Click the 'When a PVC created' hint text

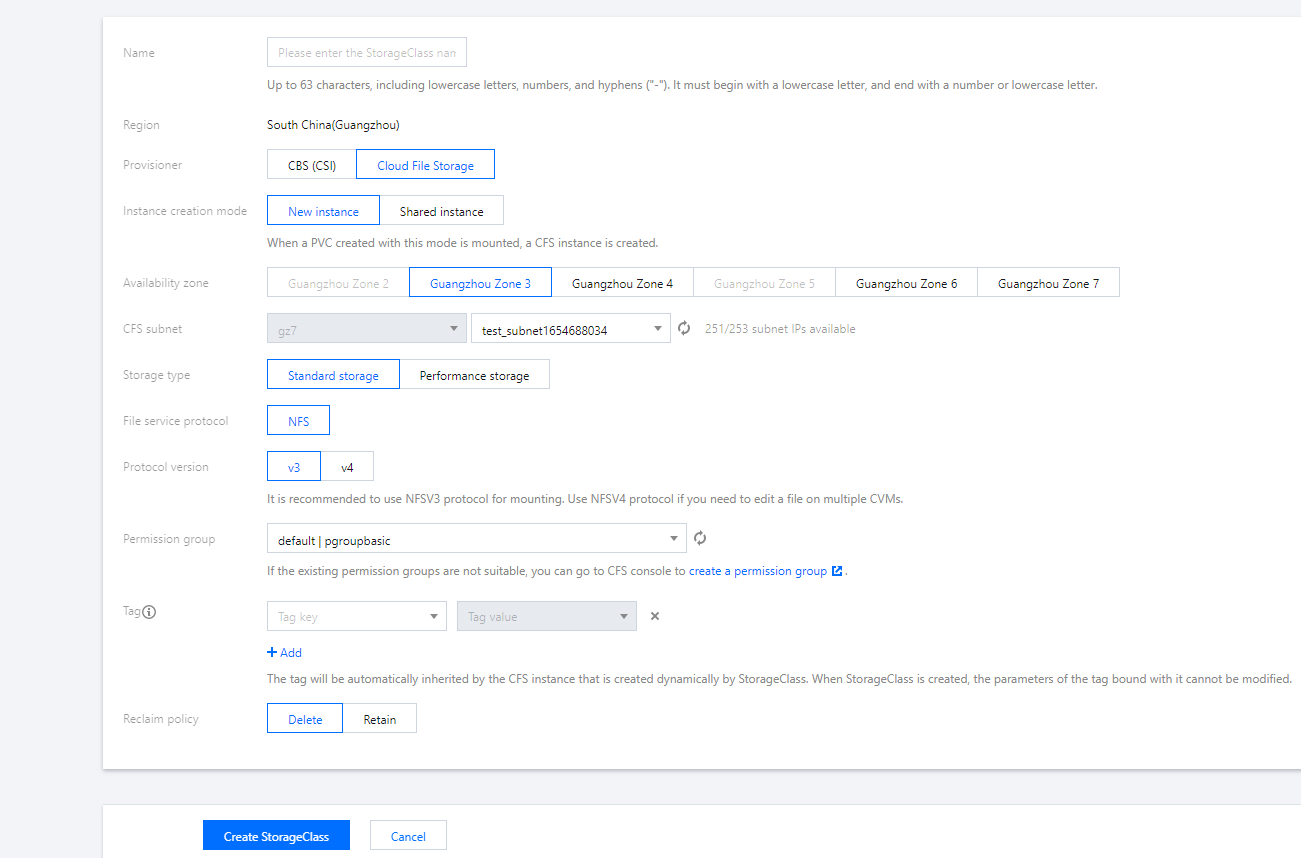[x=462, y=243]
